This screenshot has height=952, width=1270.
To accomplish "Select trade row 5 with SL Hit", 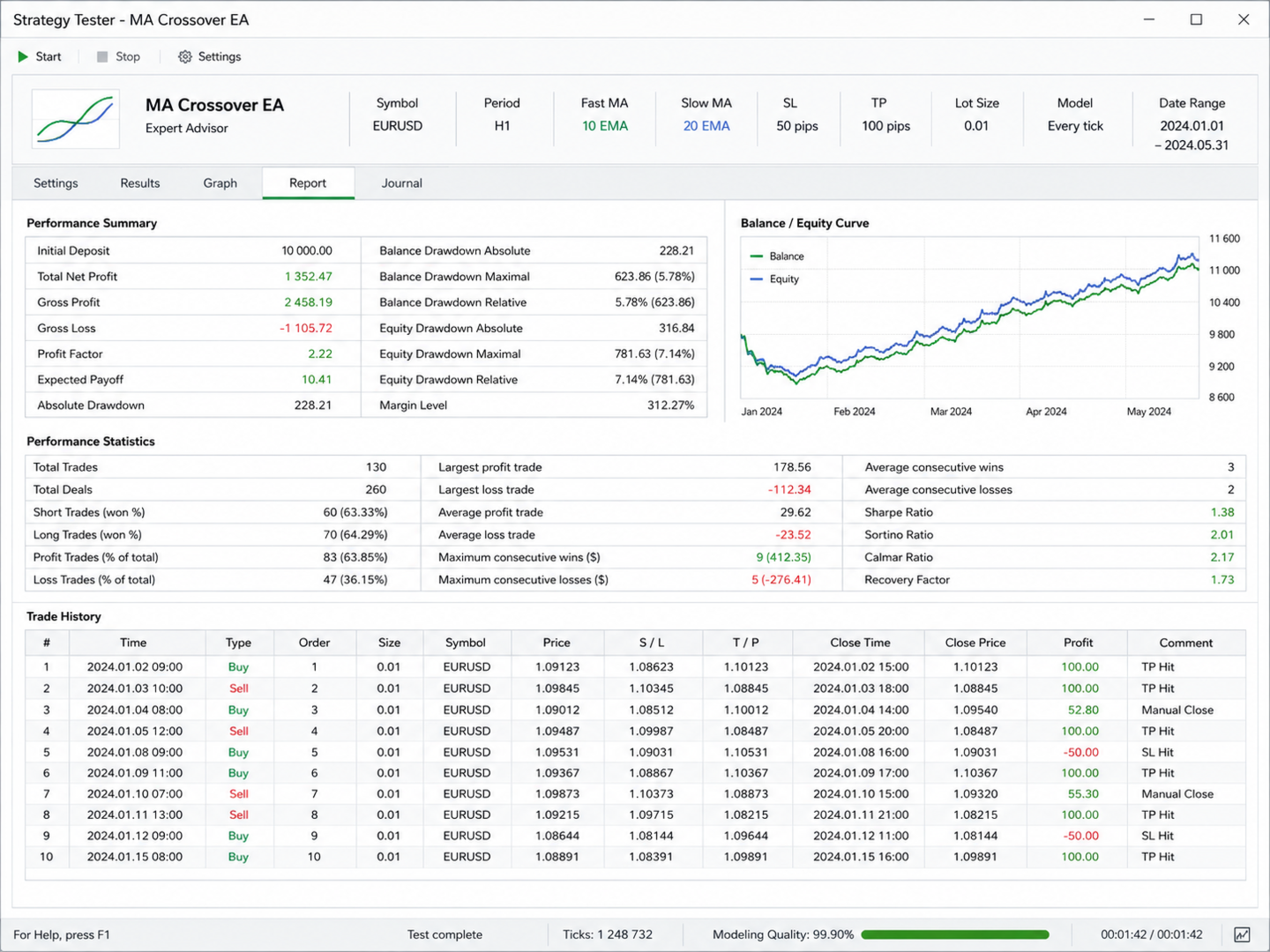I will (x=635, y=752).
